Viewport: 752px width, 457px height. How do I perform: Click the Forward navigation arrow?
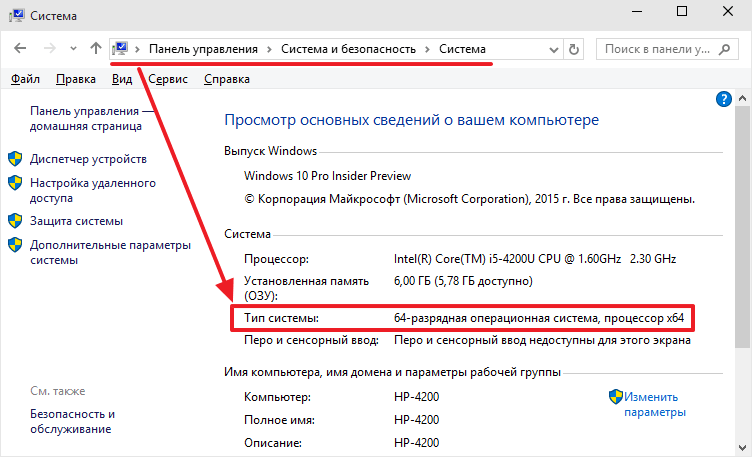(49, 48)
